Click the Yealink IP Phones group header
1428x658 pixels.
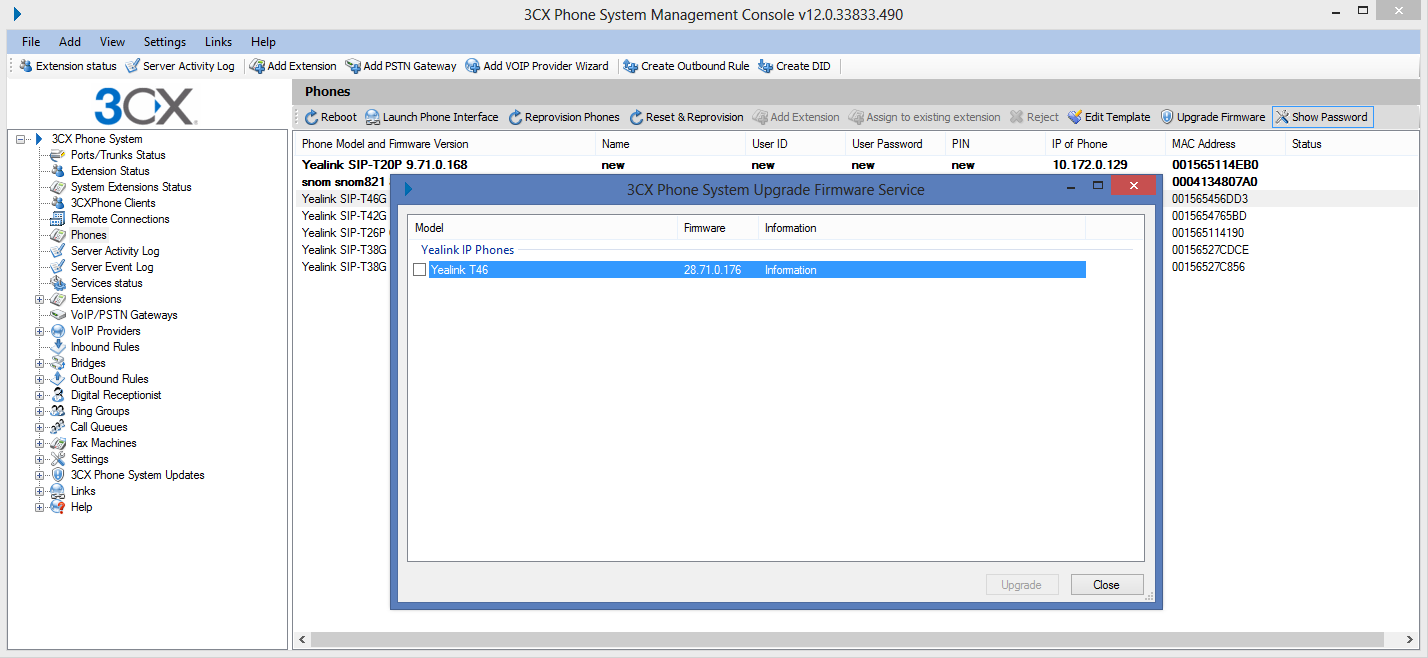pos(467,249)
